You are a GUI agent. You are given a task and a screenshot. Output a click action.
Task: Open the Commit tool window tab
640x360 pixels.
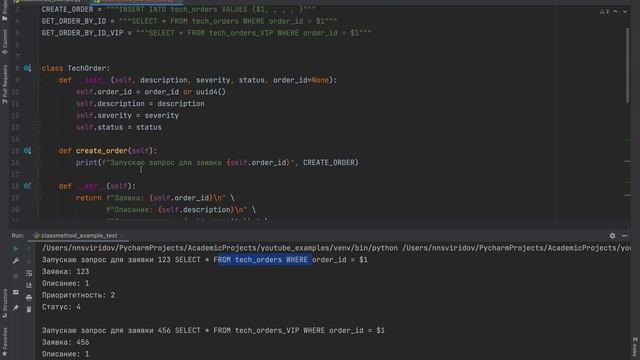(x=4, y=42)
